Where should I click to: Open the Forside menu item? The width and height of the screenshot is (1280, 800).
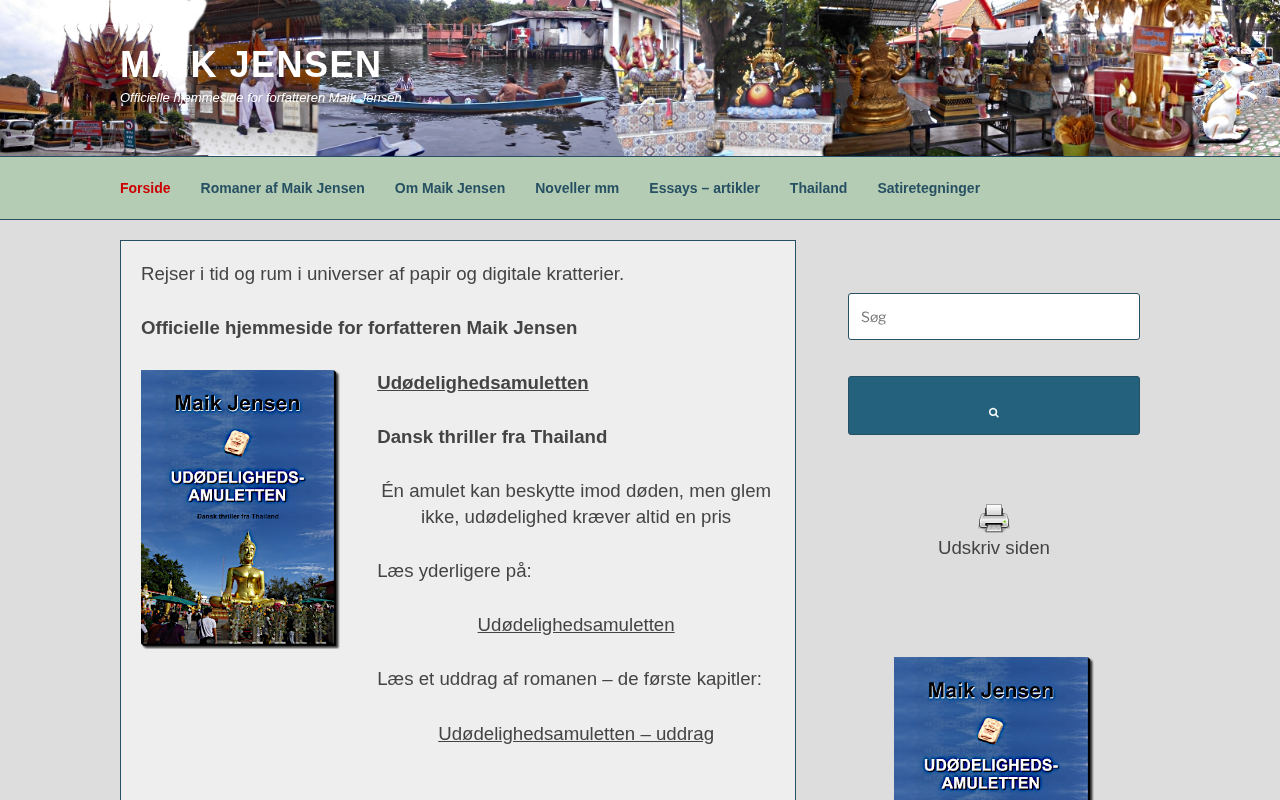coord(145,188)
